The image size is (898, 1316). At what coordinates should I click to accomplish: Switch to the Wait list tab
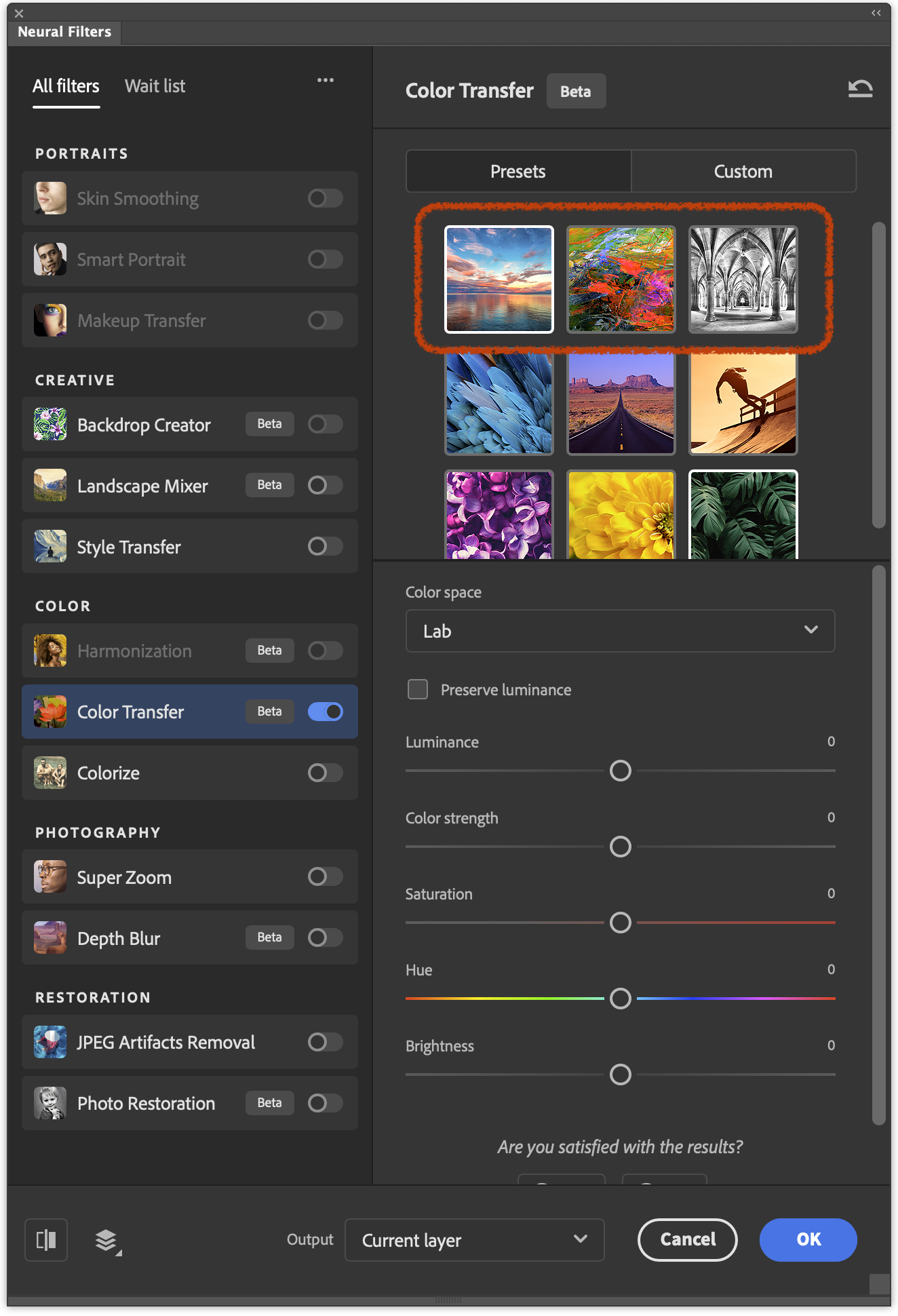coord(155,86)
